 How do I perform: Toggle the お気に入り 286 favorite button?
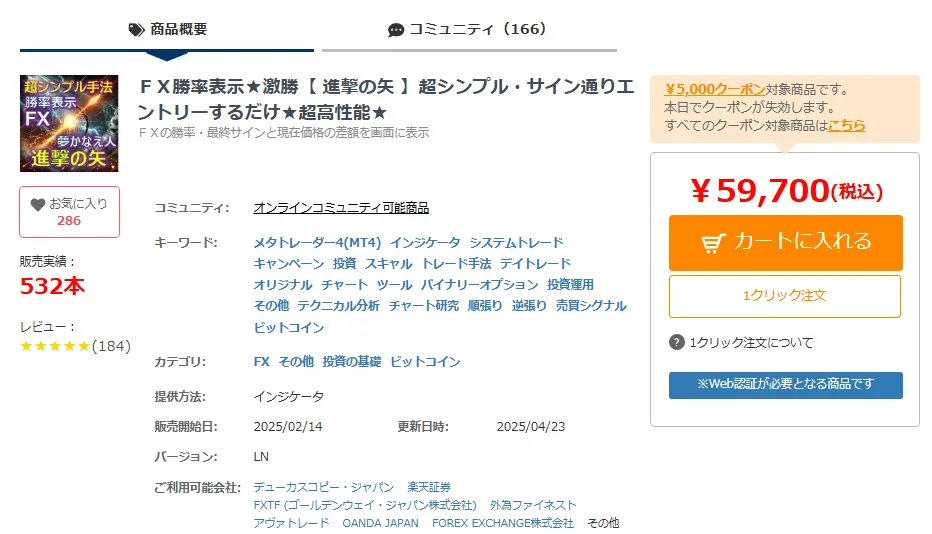point(70,212)
